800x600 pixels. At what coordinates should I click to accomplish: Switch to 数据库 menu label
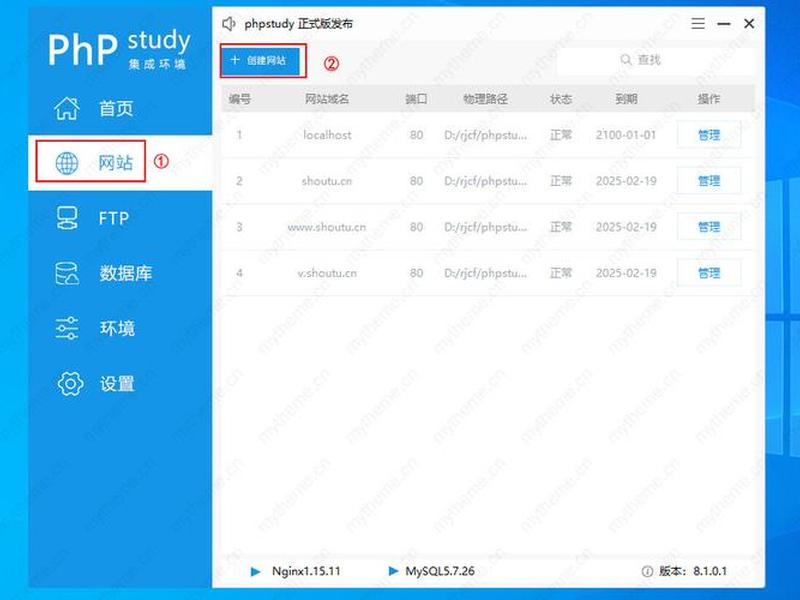[x=126, y=273]
